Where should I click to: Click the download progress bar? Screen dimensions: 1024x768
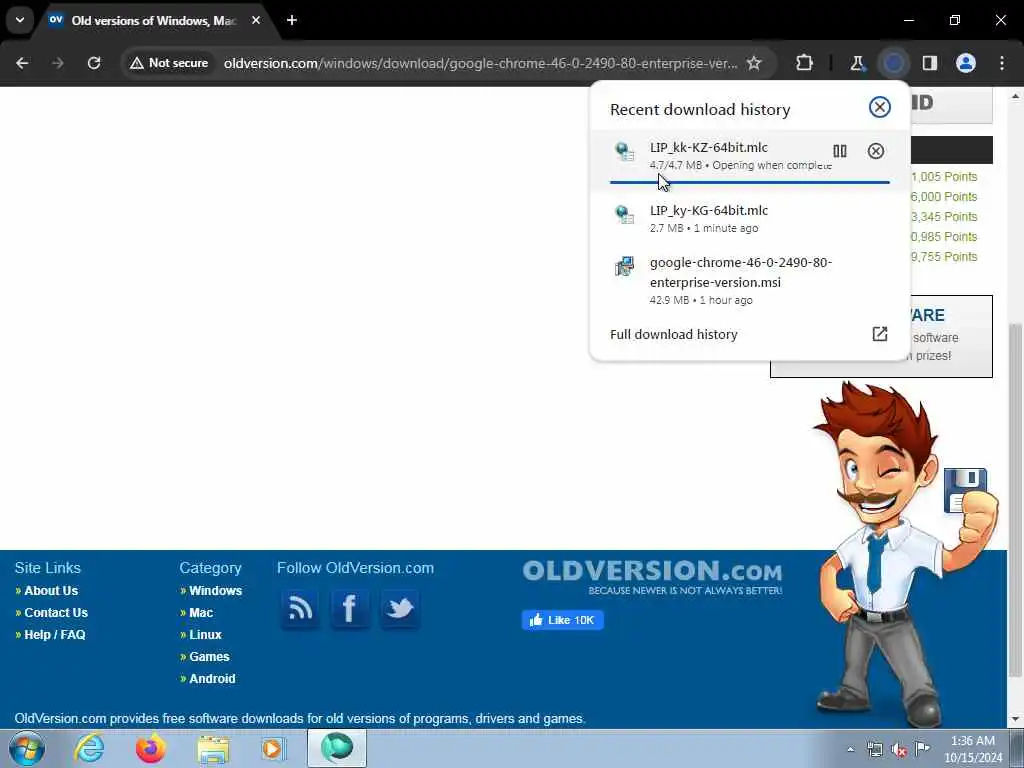(x=750, y=182)
